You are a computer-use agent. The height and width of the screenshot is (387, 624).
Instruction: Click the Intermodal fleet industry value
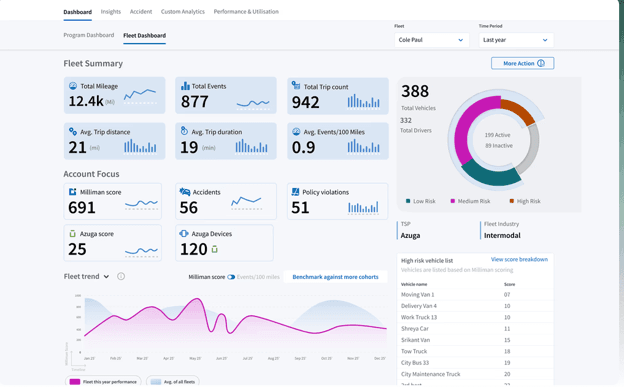[x=502, y=235]
